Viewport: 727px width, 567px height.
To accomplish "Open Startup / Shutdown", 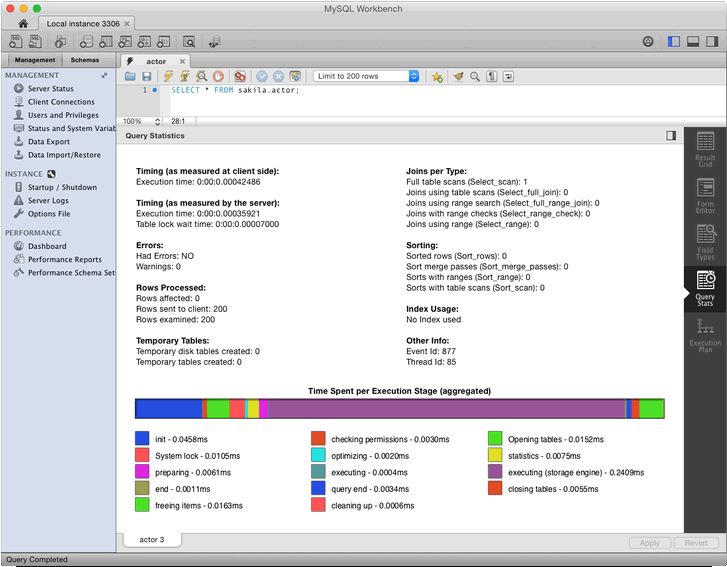I will pyautogui.click(x=62, y=187).
